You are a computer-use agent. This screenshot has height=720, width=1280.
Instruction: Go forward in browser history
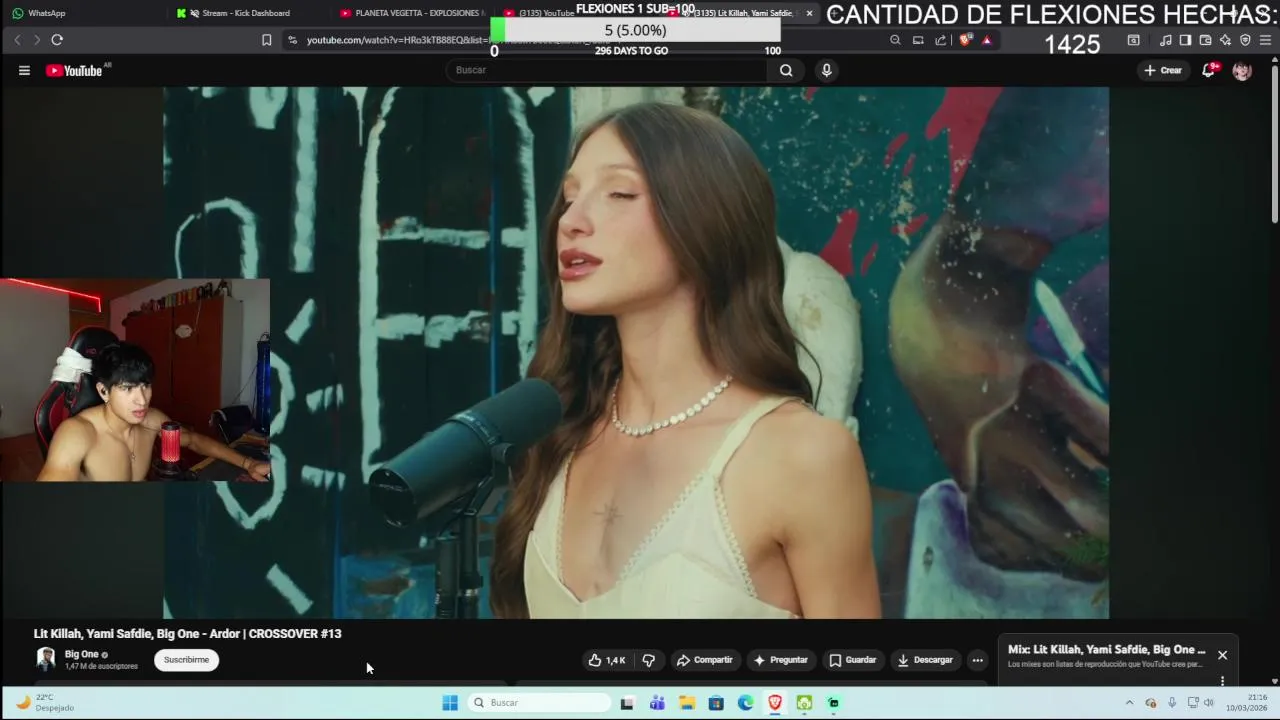(x=37, y=40)
